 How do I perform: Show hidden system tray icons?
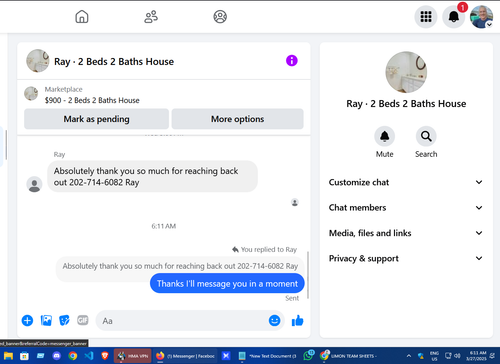coord(409,356)
